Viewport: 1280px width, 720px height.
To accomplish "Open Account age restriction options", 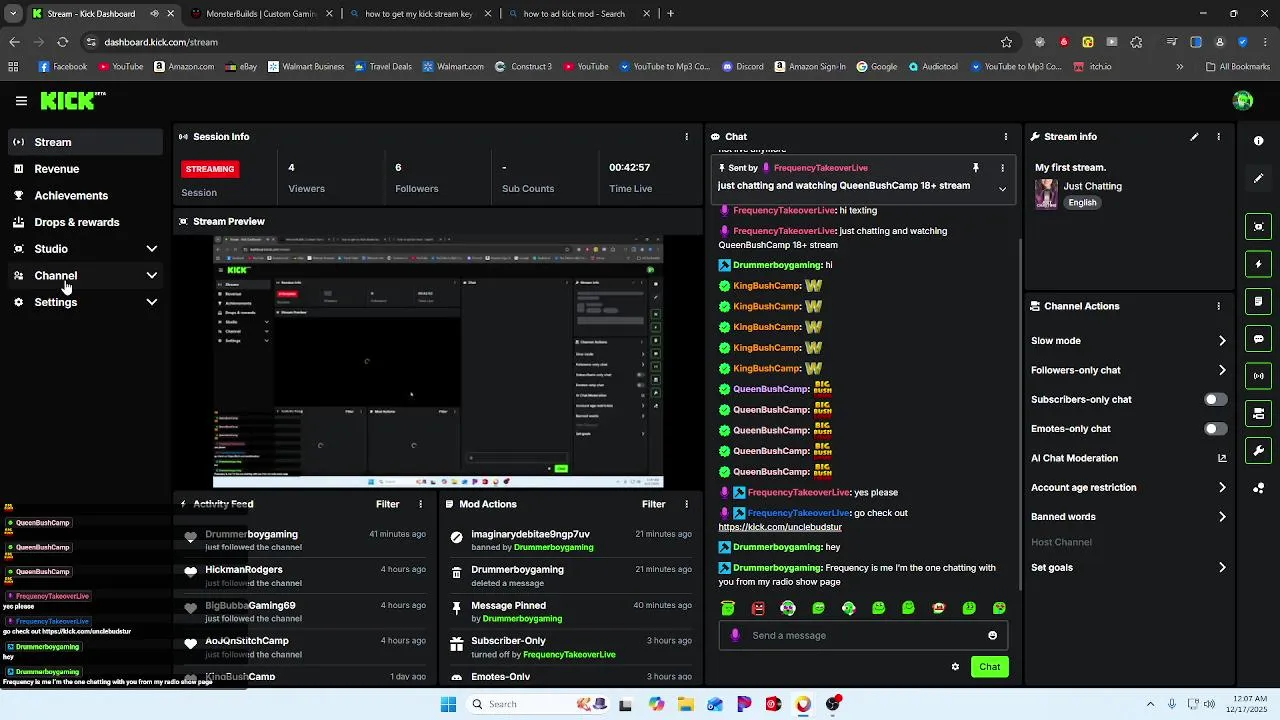I will pos(1129,488).
